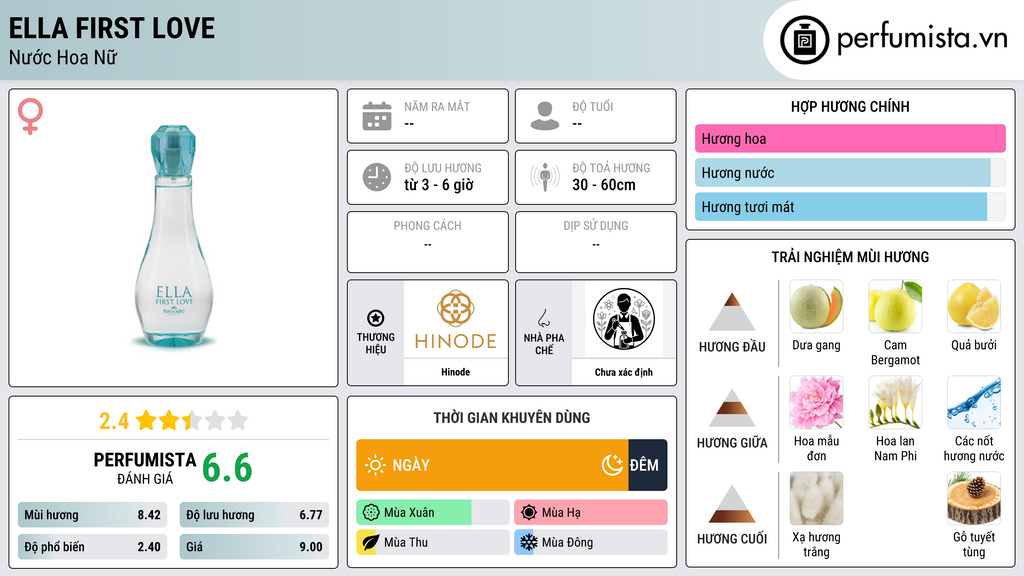Open the Các nốt hương nước image

974,402
